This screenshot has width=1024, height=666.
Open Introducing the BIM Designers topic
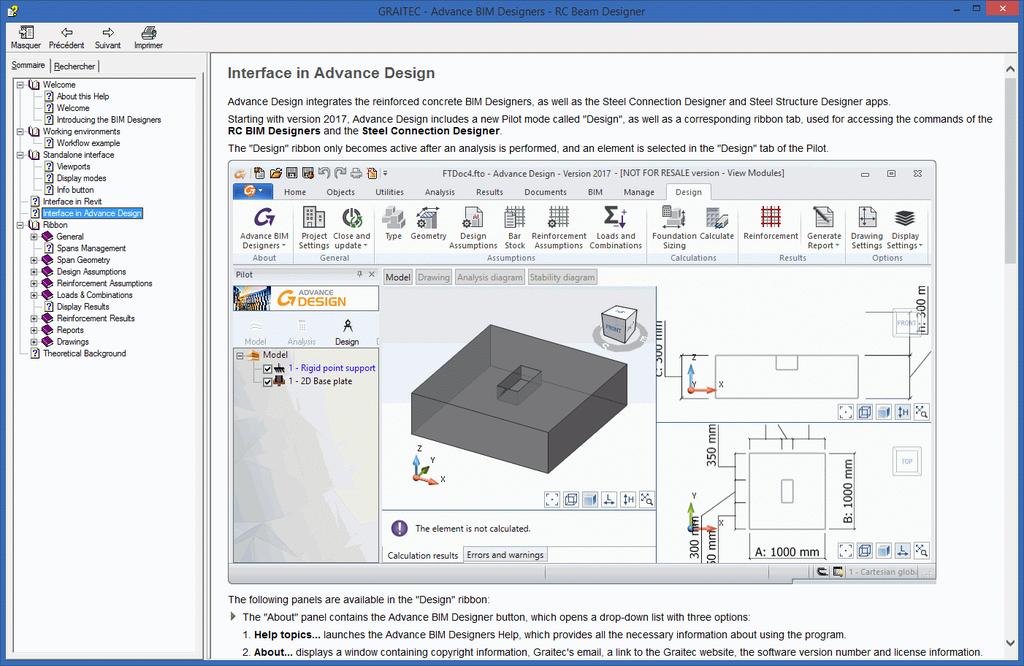(x=108, y=119)
